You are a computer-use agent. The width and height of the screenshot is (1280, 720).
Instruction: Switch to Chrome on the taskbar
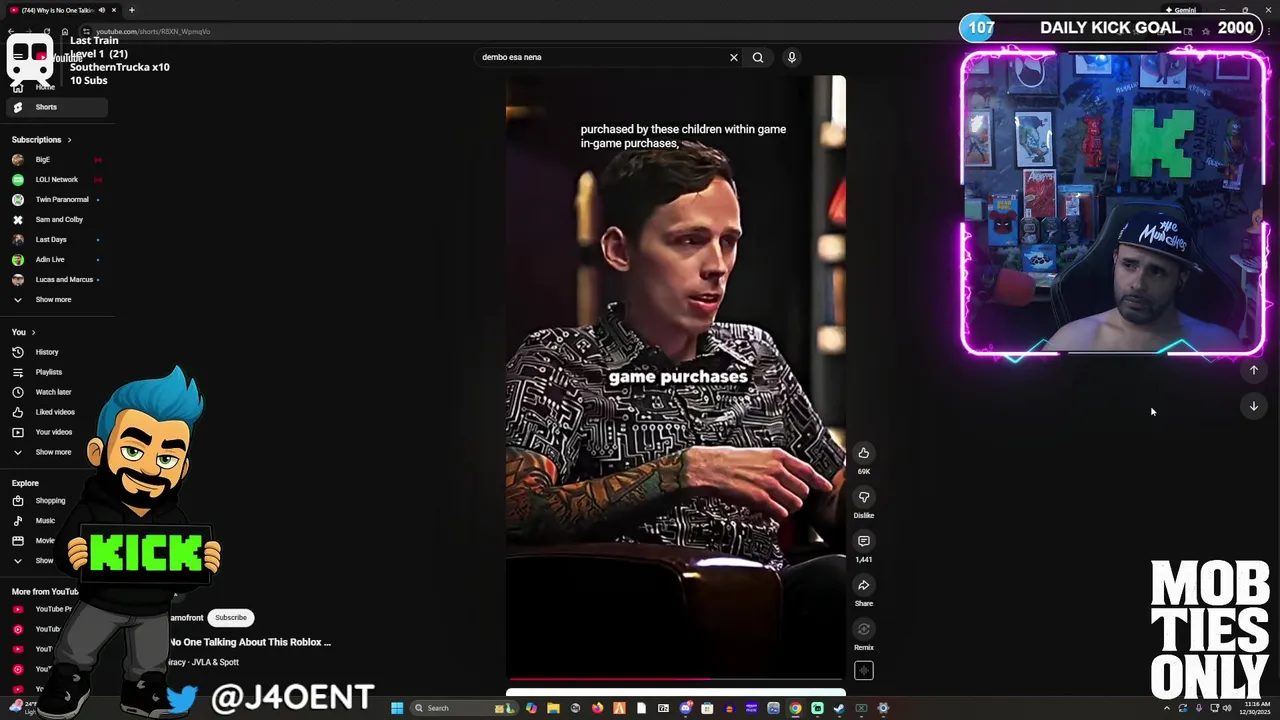coord(795,708)
